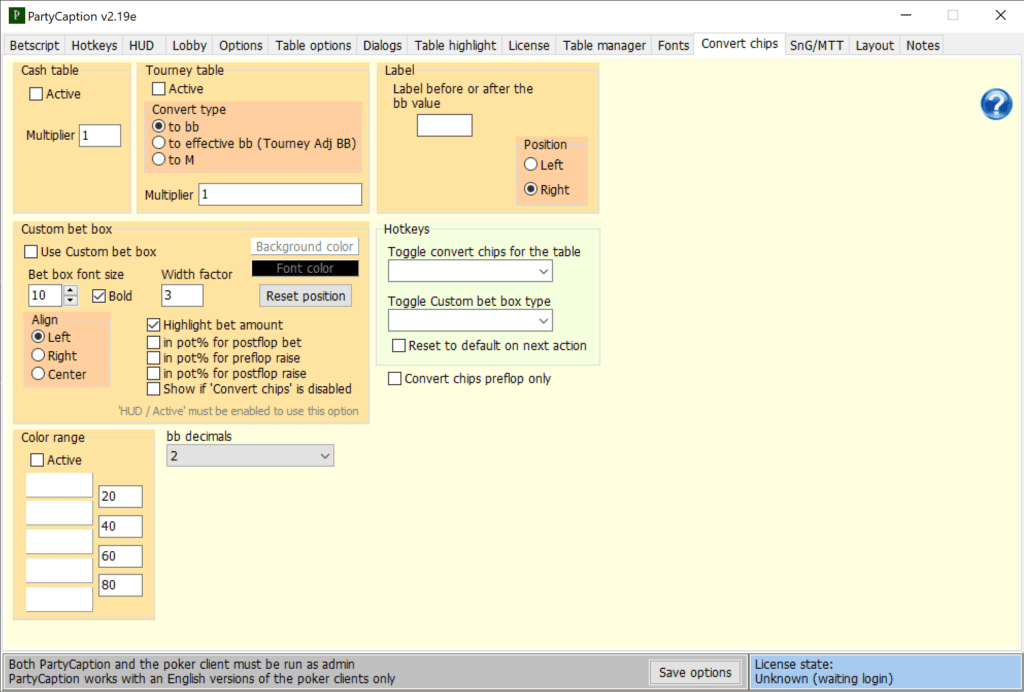Click the color range field containing 20

[x=120, y=496]
